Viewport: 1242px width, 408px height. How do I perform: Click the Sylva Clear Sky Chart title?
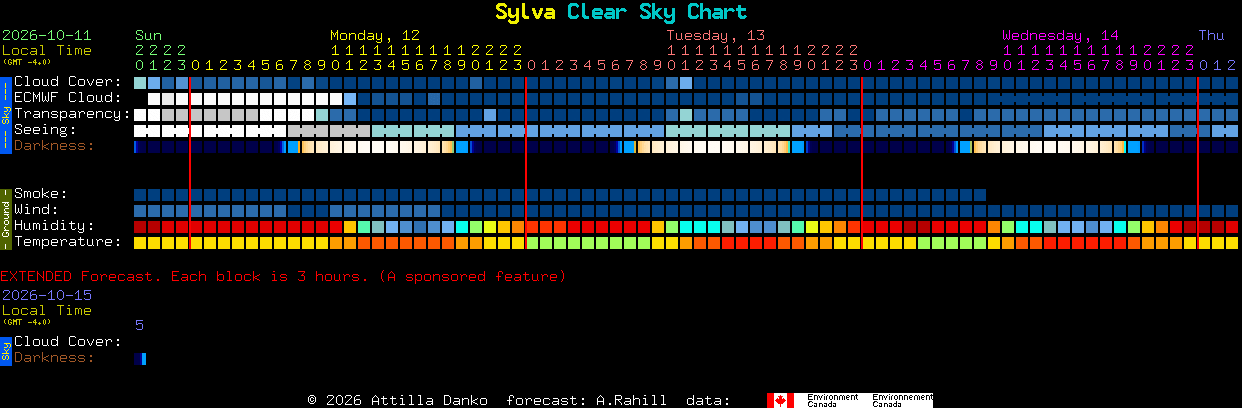621,12
